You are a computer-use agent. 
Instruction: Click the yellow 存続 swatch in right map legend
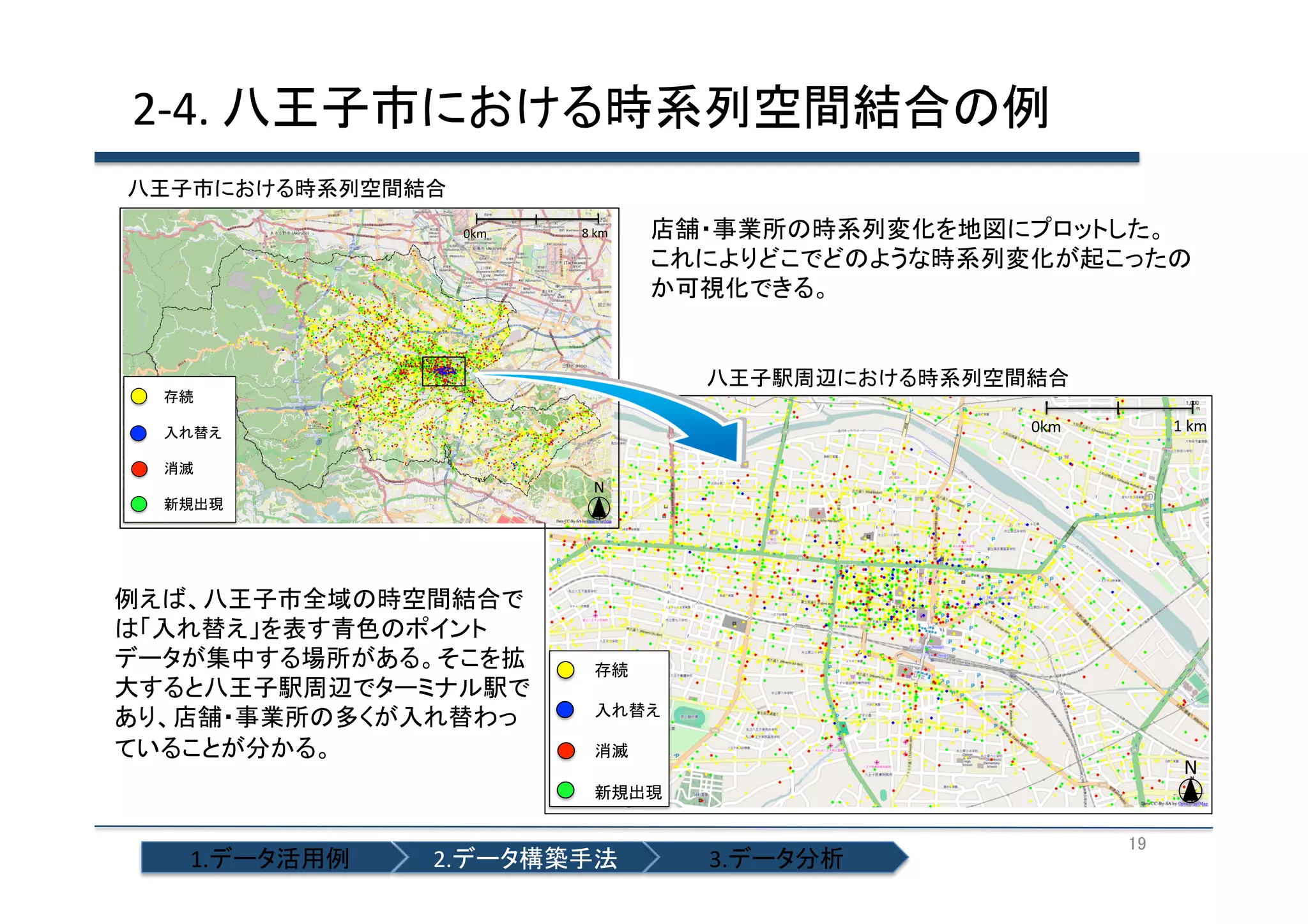click(x=565, y=670)
